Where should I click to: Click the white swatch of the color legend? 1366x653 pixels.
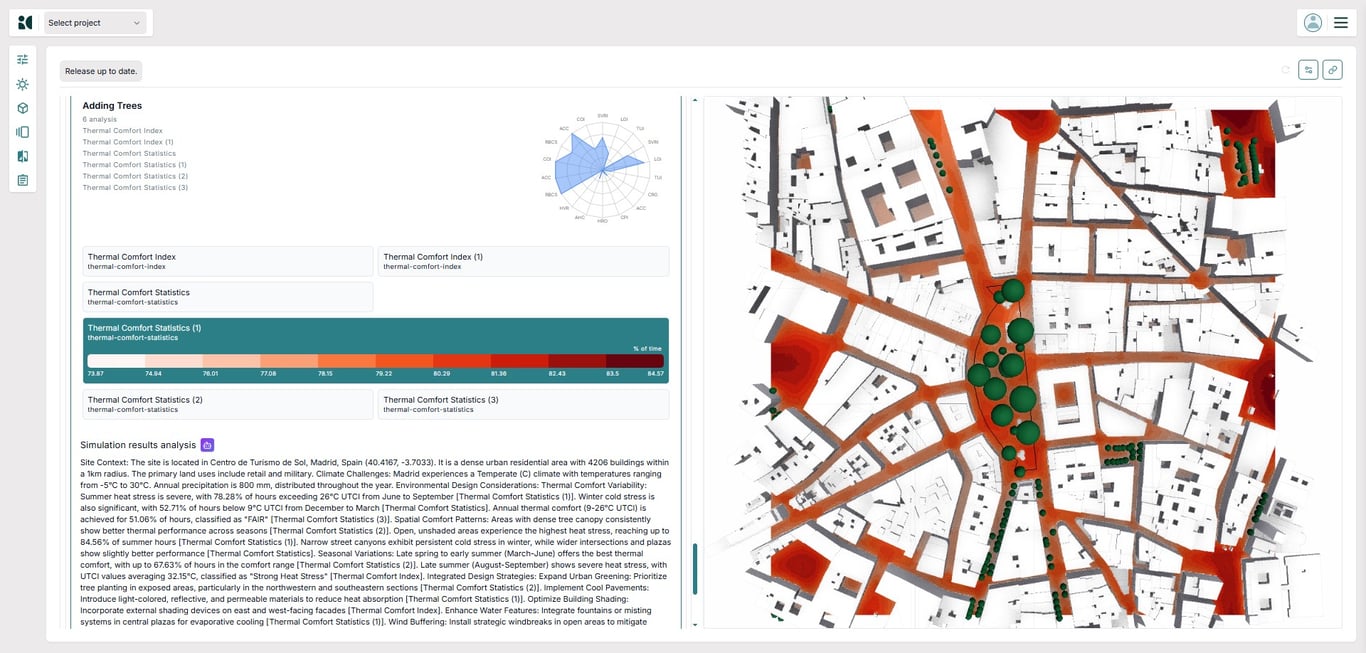[116, 361]
